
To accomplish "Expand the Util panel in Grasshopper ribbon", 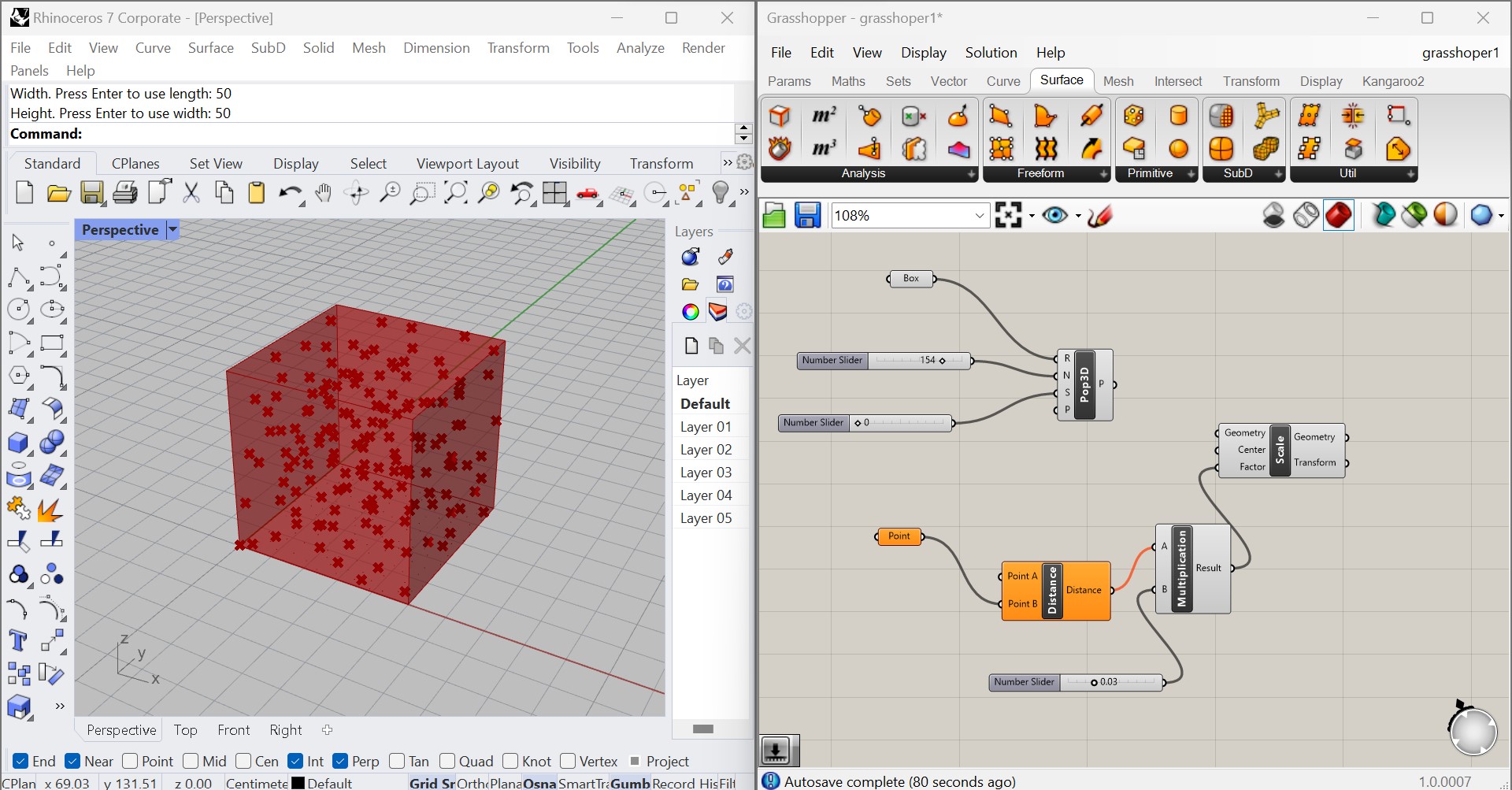I will tap(1410, 174).
